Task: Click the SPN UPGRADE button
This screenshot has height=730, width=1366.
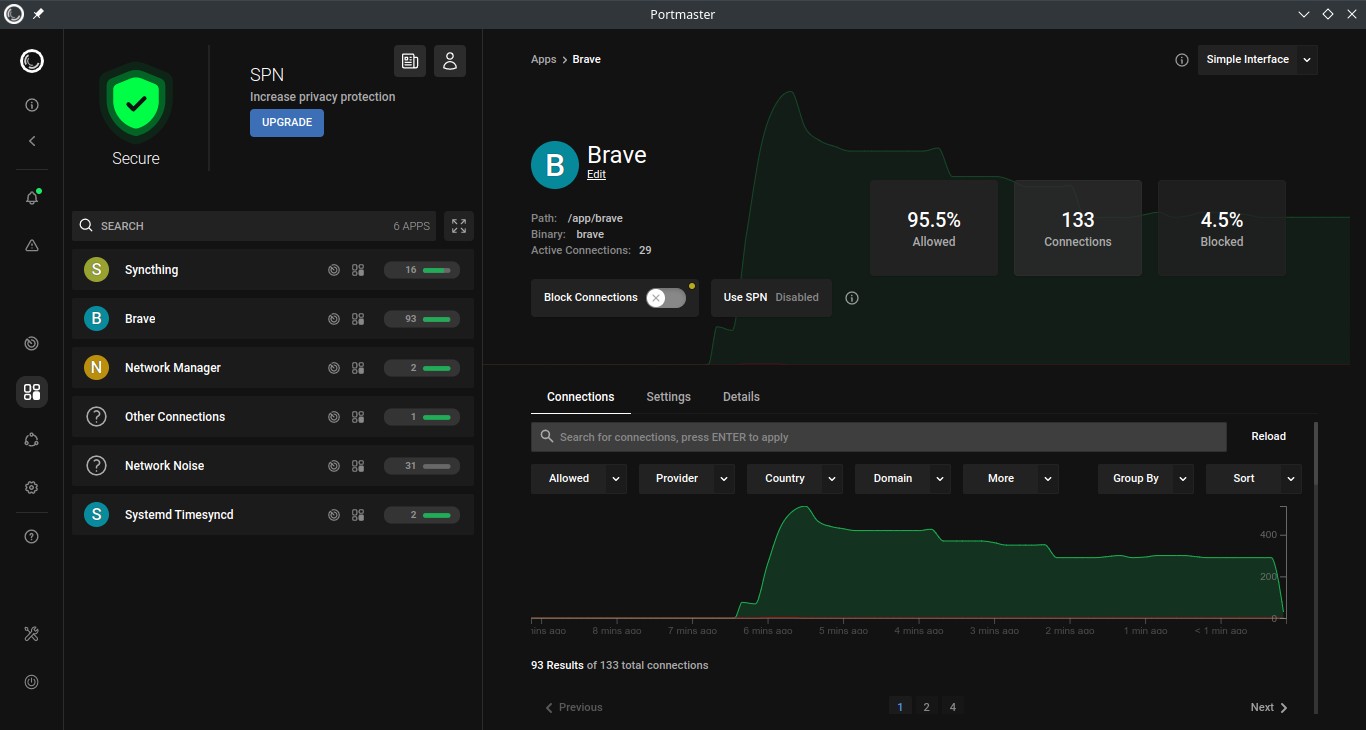Action: pos(287,123)
